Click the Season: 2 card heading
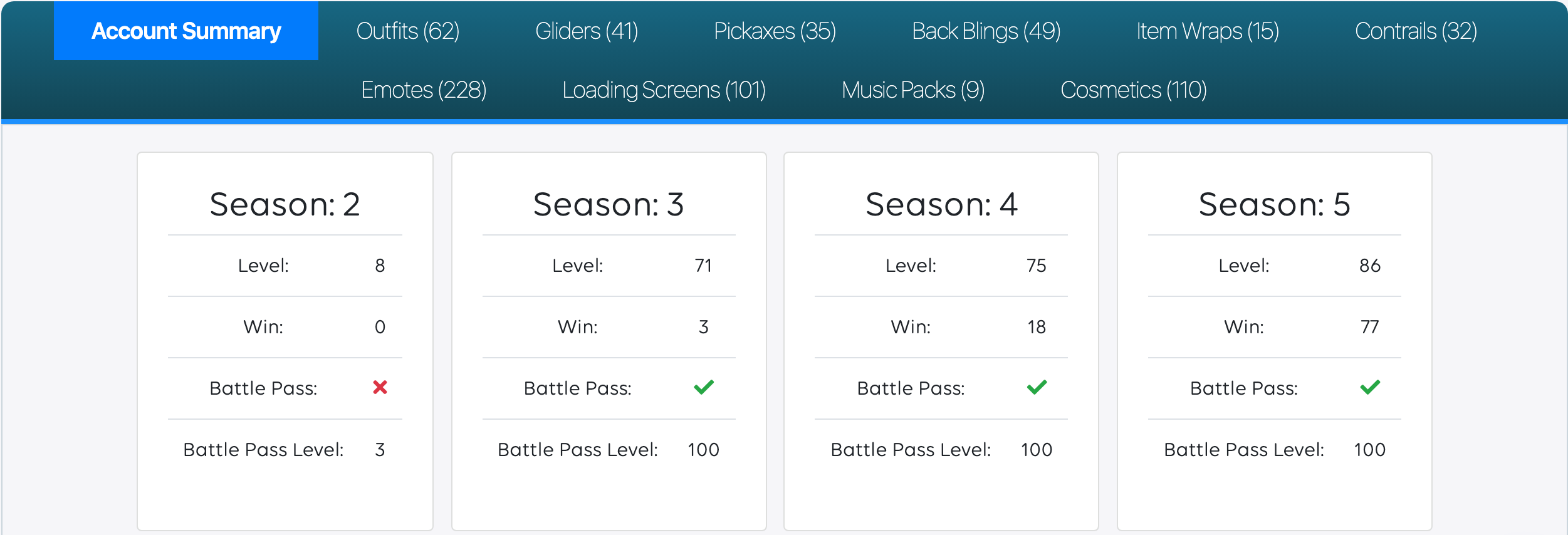 pyautogui.click(x=285, y=204)
